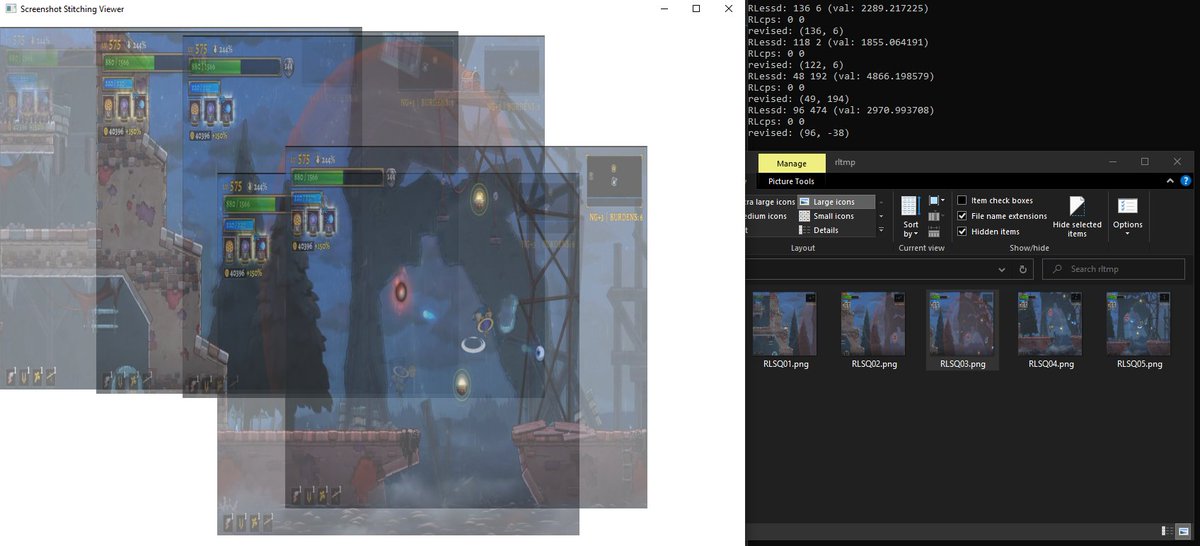Open the Group by dropdown icon
The height and width of the screenshot is (546, 1200).
point(937,201)
